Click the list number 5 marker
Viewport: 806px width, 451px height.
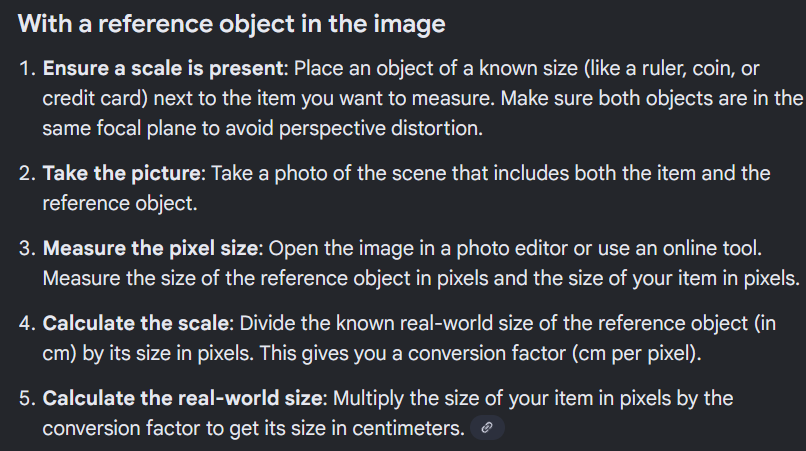point(25,398)
